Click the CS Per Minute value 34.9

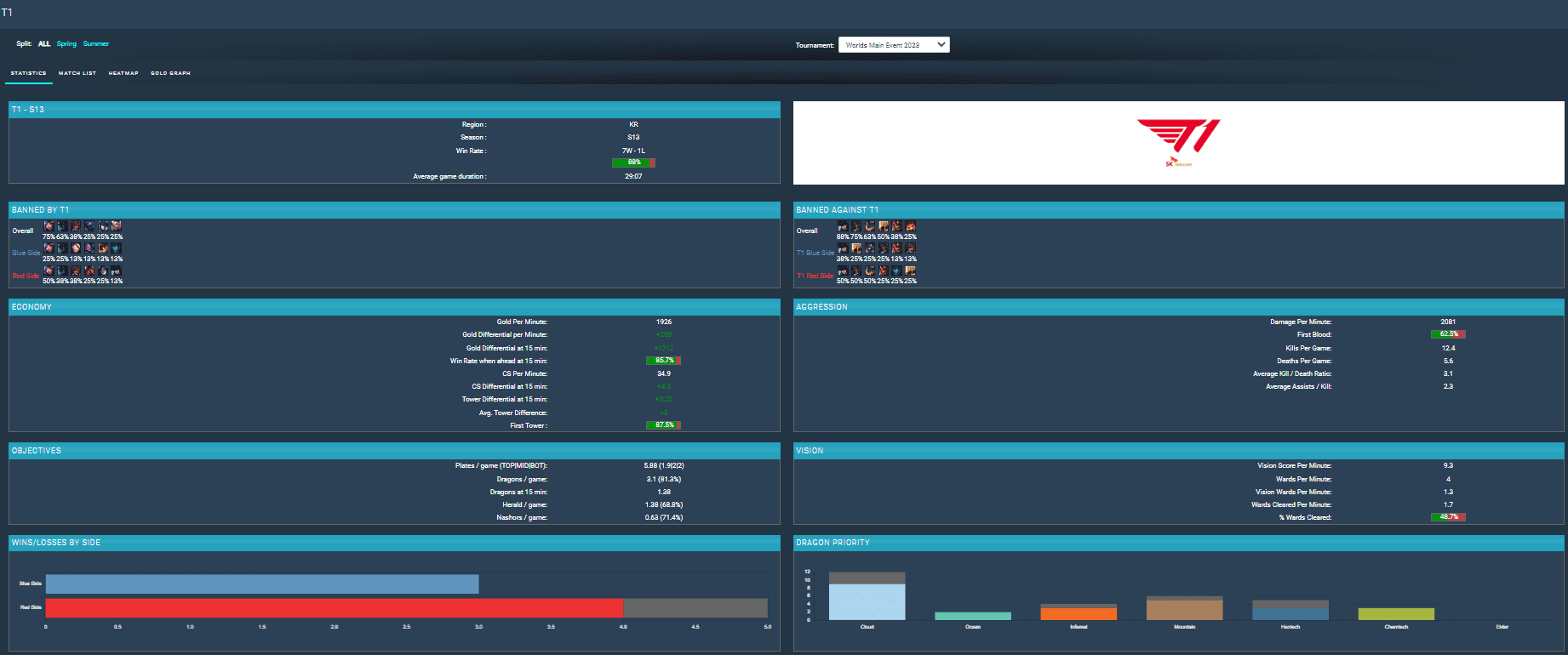[x=664, y=373]
